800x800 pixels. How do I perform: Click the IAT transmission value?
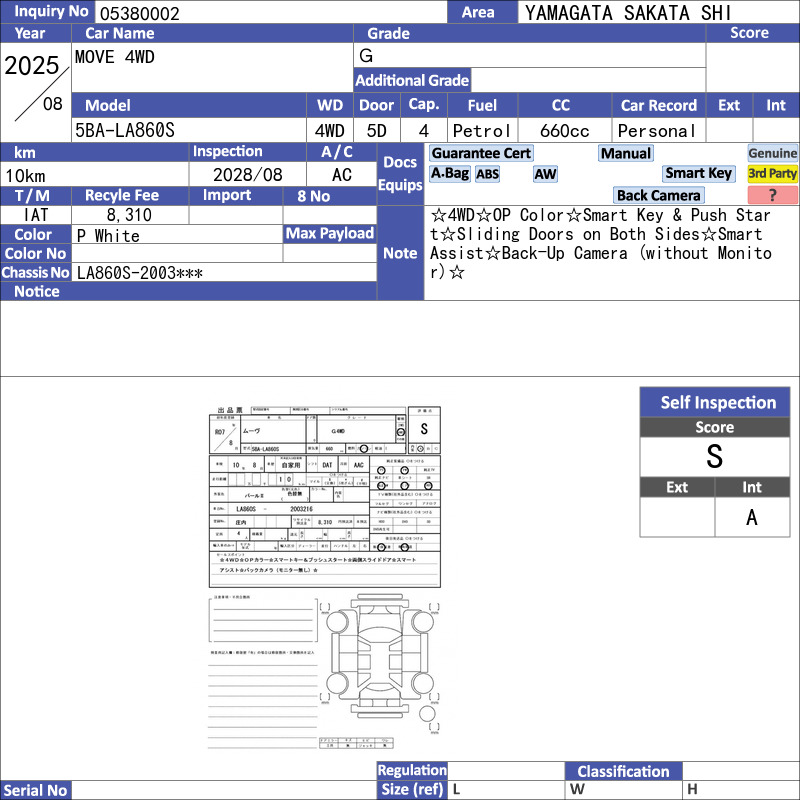[x=36, y=215]
